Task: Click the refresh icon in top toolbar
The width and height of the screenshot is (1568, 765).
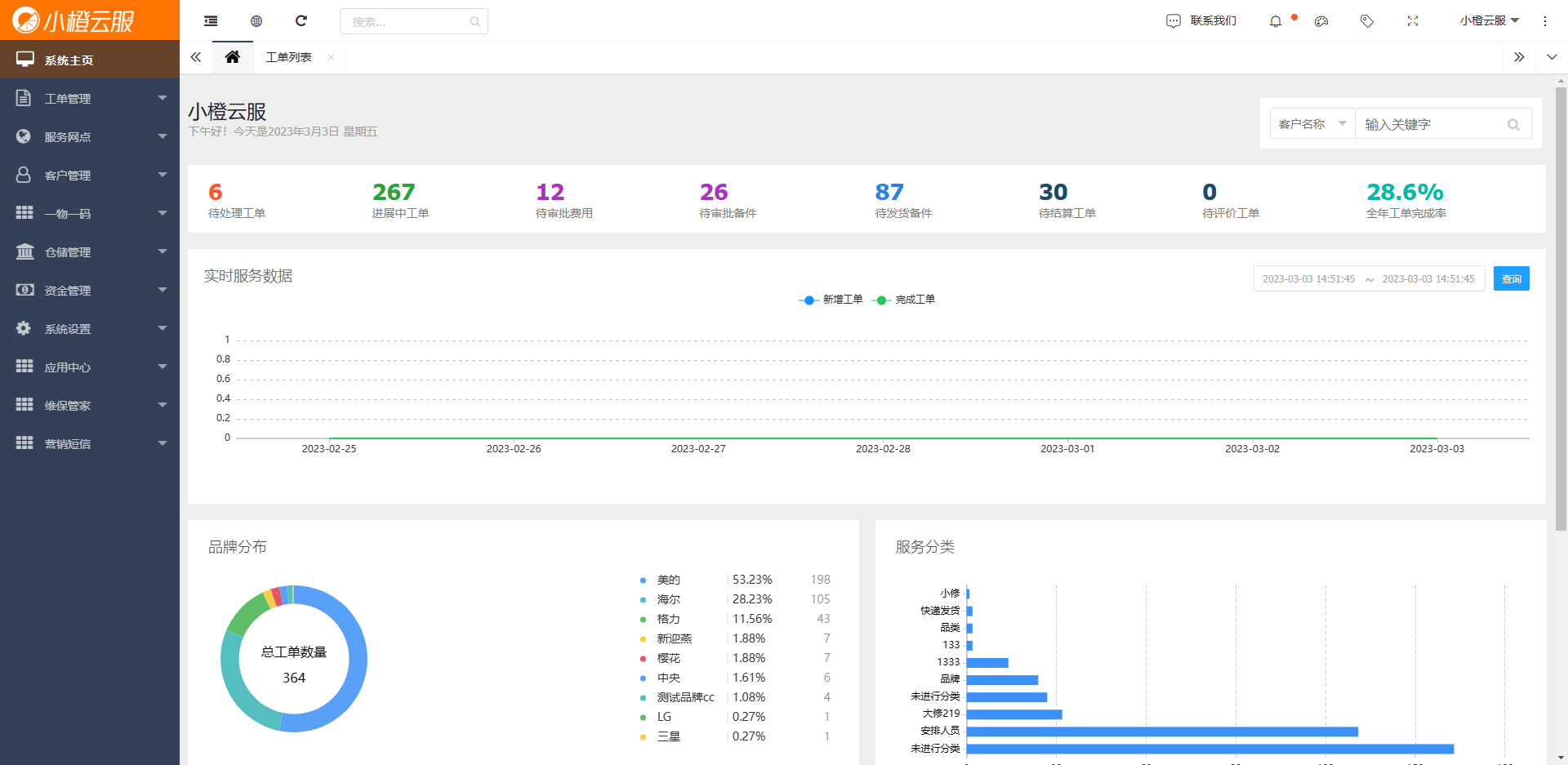Action: [301, 21]
